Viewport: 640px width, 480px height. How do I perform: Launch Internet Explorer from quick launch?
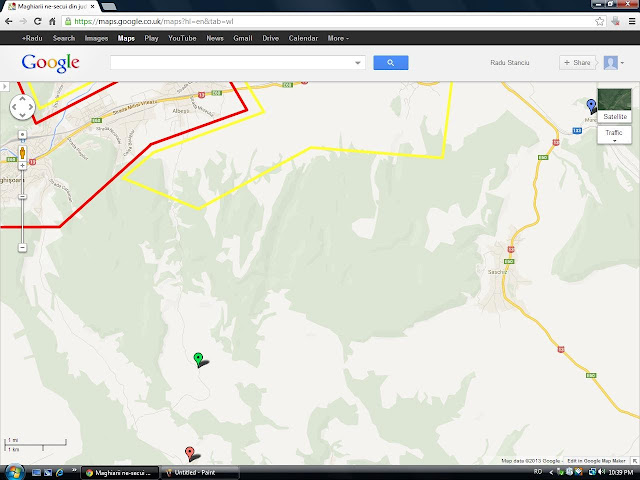pos(60,473)
